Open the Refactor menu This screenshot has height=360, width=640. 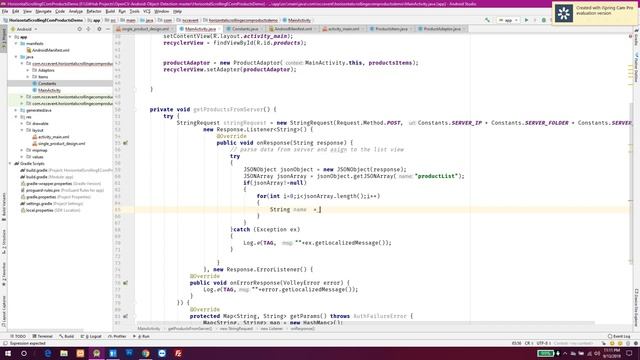(94, 11)
